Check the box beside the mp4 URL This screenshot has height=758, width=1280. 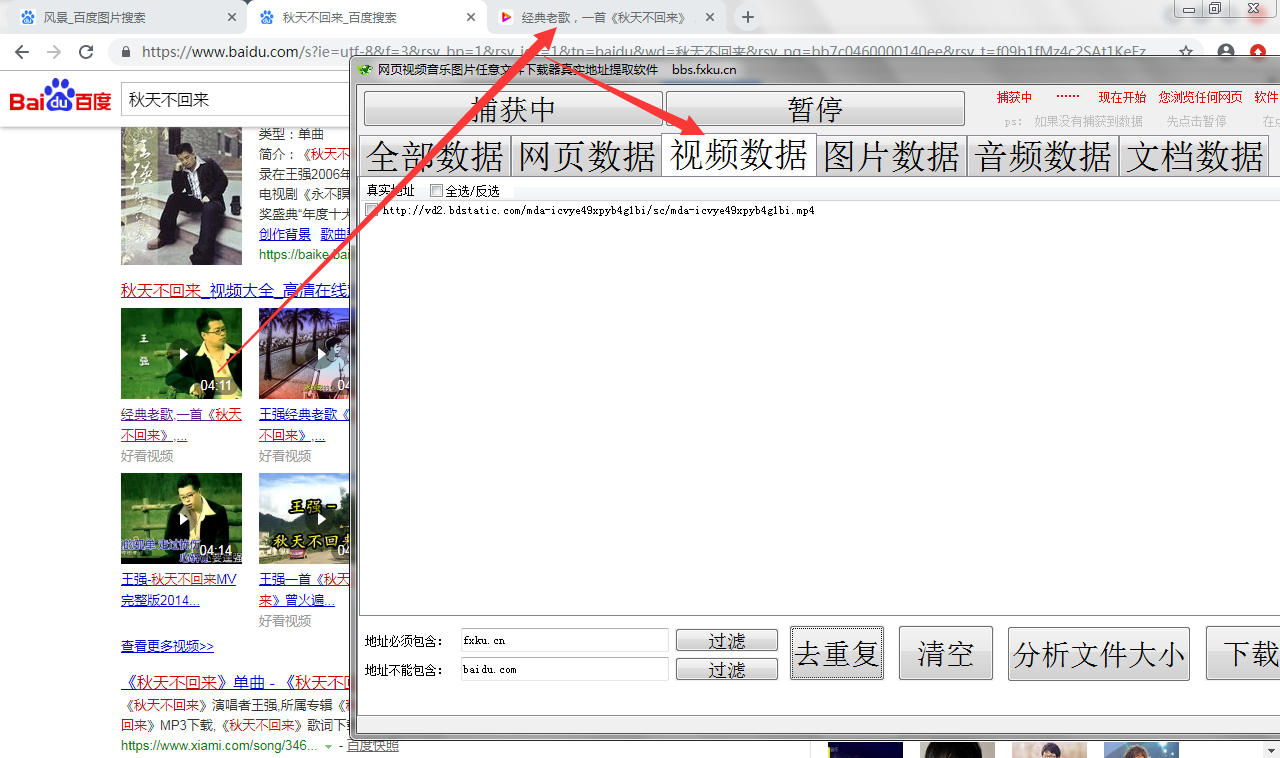[x=372, y=210]
